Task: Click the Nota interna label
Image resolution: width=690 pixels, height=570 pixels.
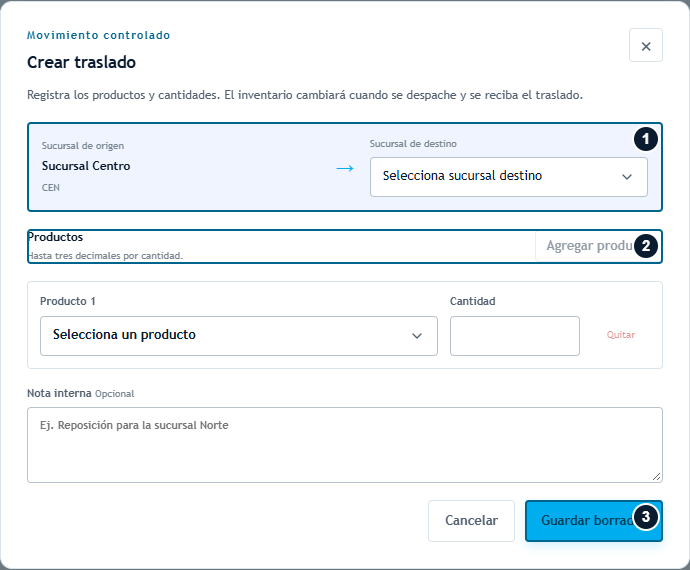Action: click(x=59, y=393)
